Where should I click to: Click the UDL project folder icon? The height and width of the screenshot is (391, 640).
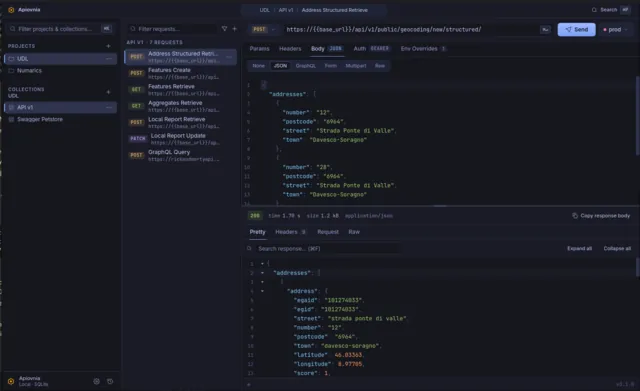(x=11, y=59)
